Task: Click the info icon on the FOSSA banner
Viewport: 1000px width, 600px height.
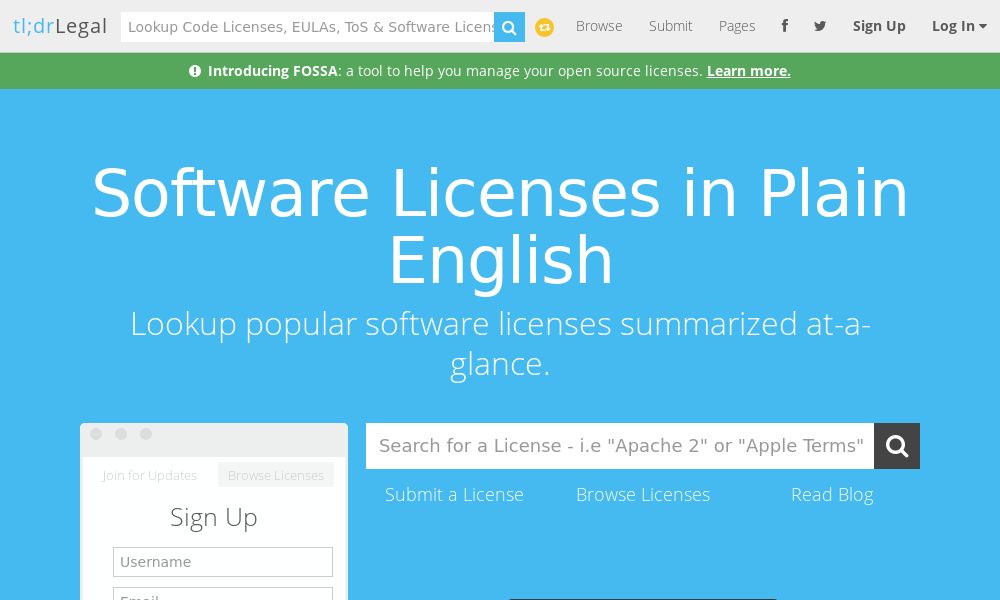Action: 195,71
